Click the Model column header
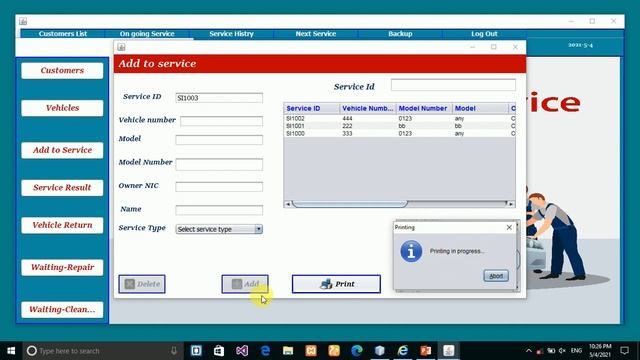This screenshot has width=640, height=360. pyautogui.click(x=480, y=108)
